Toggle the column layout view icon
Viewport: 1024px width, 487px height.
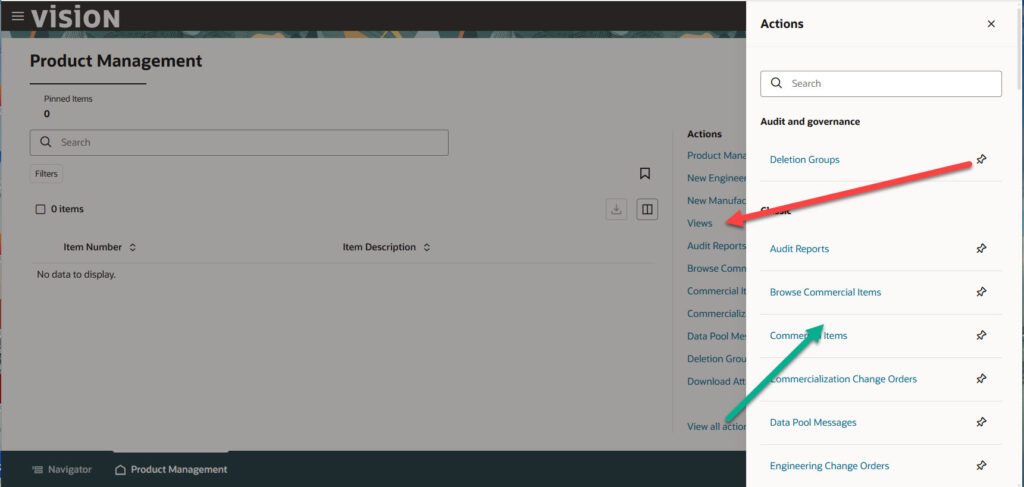647,209
